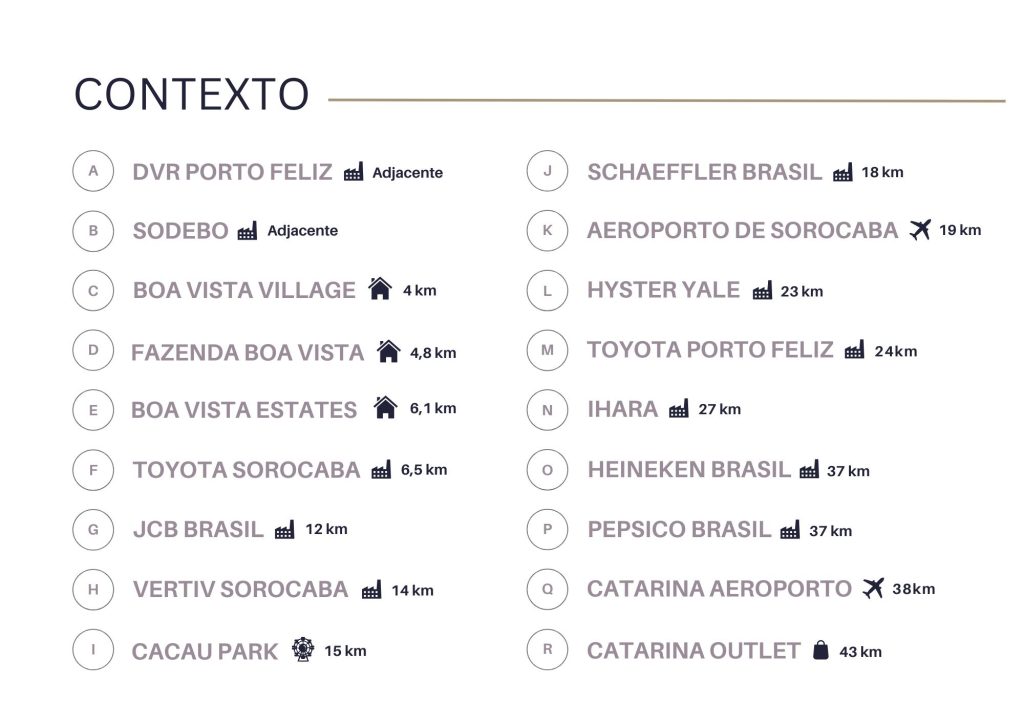Select the circled letter R marker
Screen dimensions: 1024x724
coord(547,649)
